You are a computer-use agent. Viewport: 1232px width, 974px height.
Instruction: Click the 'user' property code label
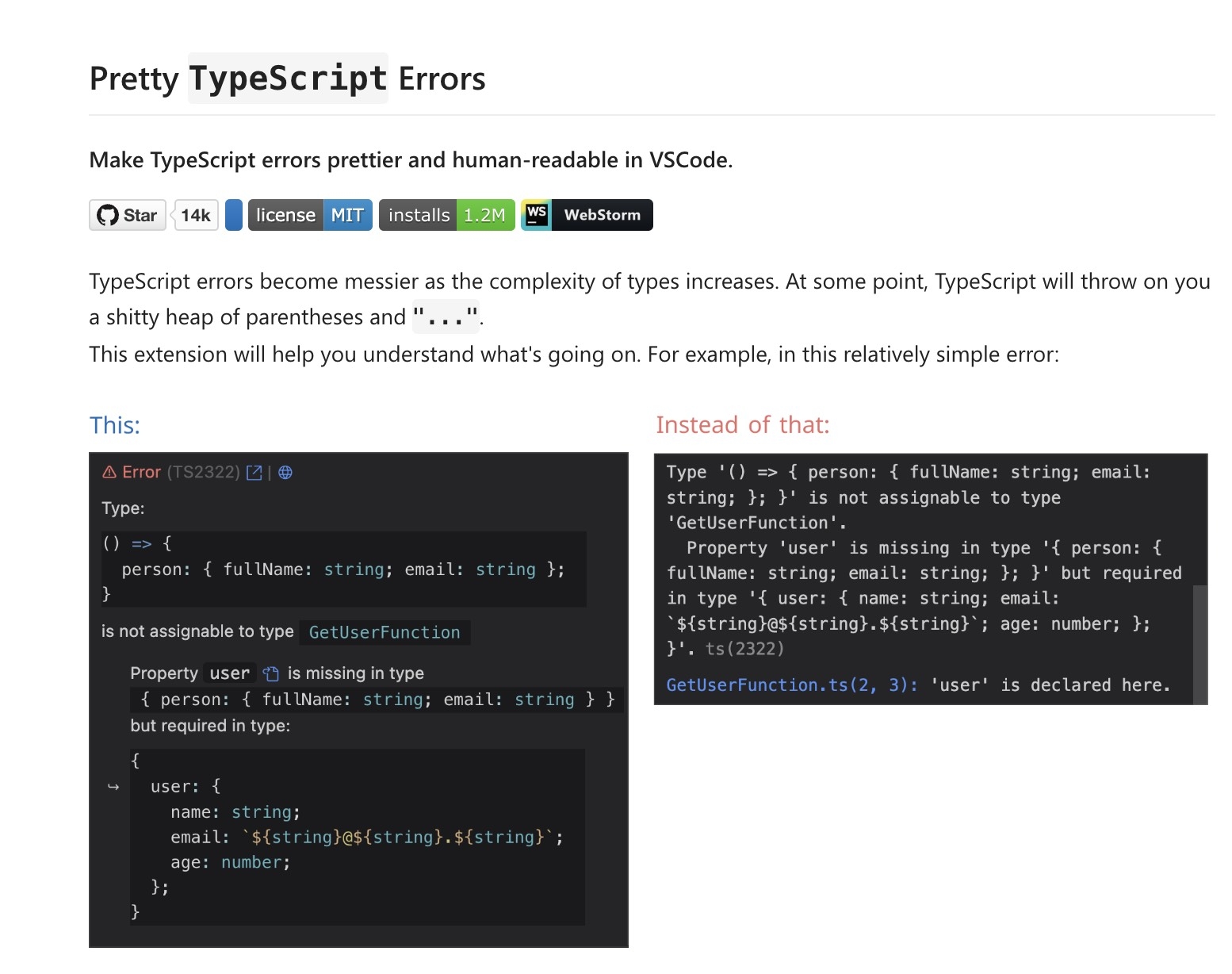[230, 673]
